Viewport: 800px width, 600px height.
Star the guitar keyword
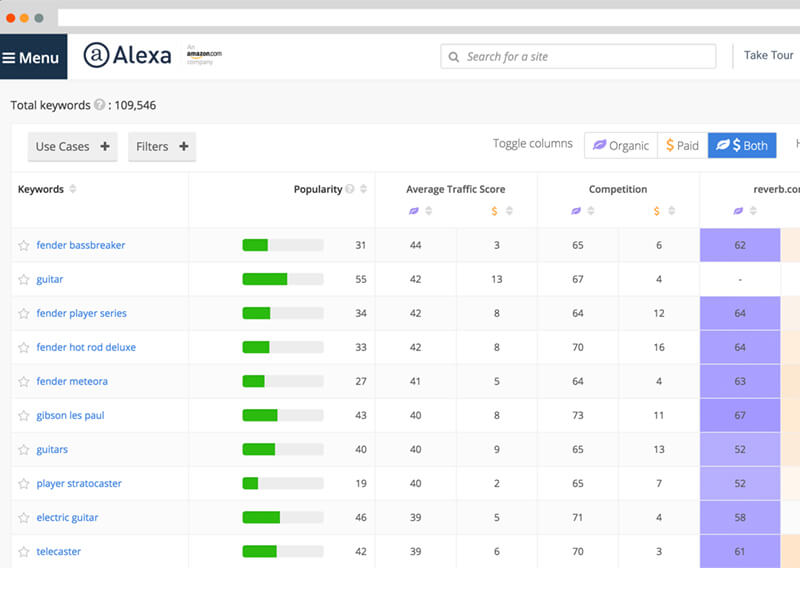coord(23,280)
